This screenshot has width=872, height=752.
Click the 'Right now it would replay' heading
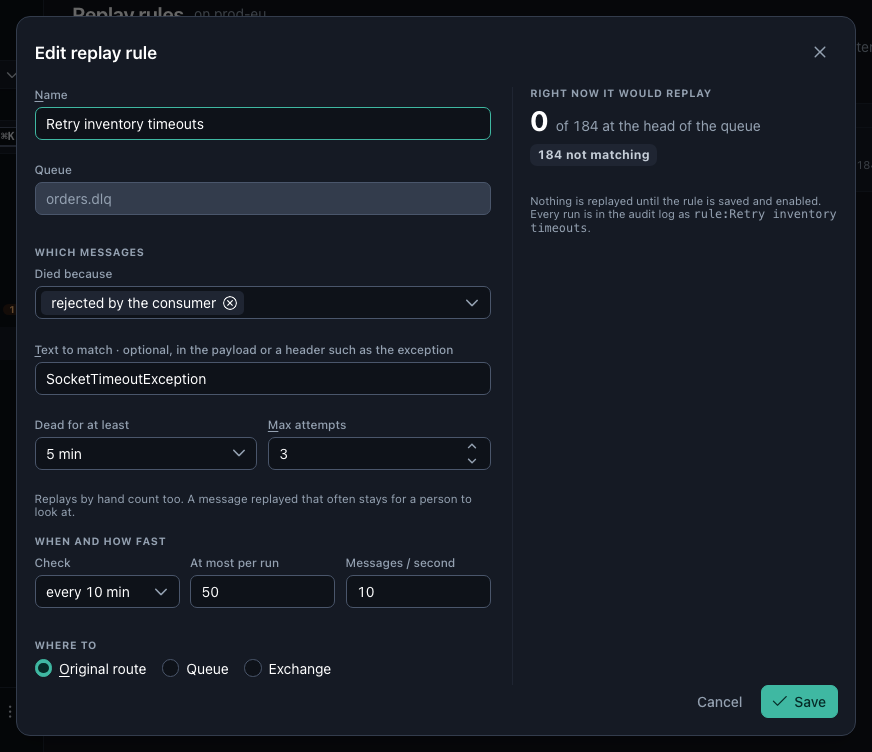pyautogui.click(x=621, y=93)
